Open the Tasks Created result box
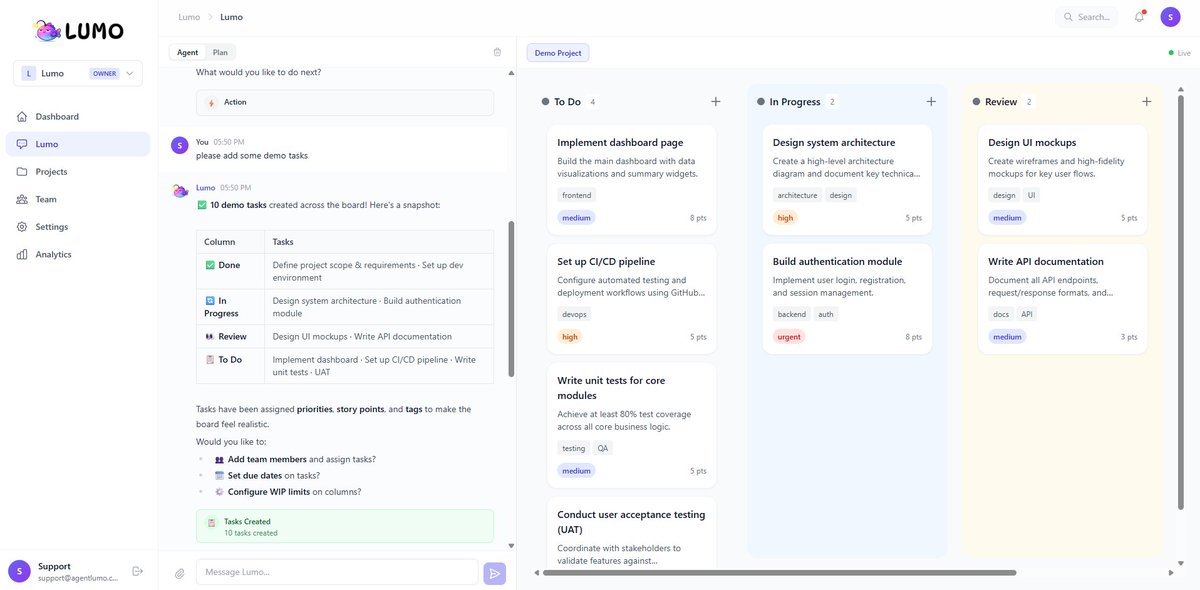 pyautogui.click(x=345, y=527)
